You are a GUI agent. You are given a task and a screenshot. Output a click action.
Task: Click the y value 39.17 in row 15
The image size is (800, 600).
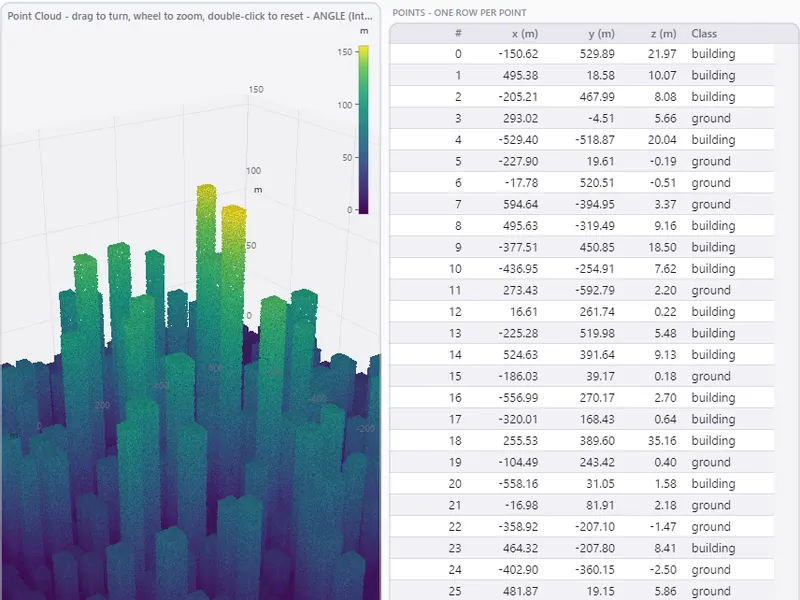[601, 376]
